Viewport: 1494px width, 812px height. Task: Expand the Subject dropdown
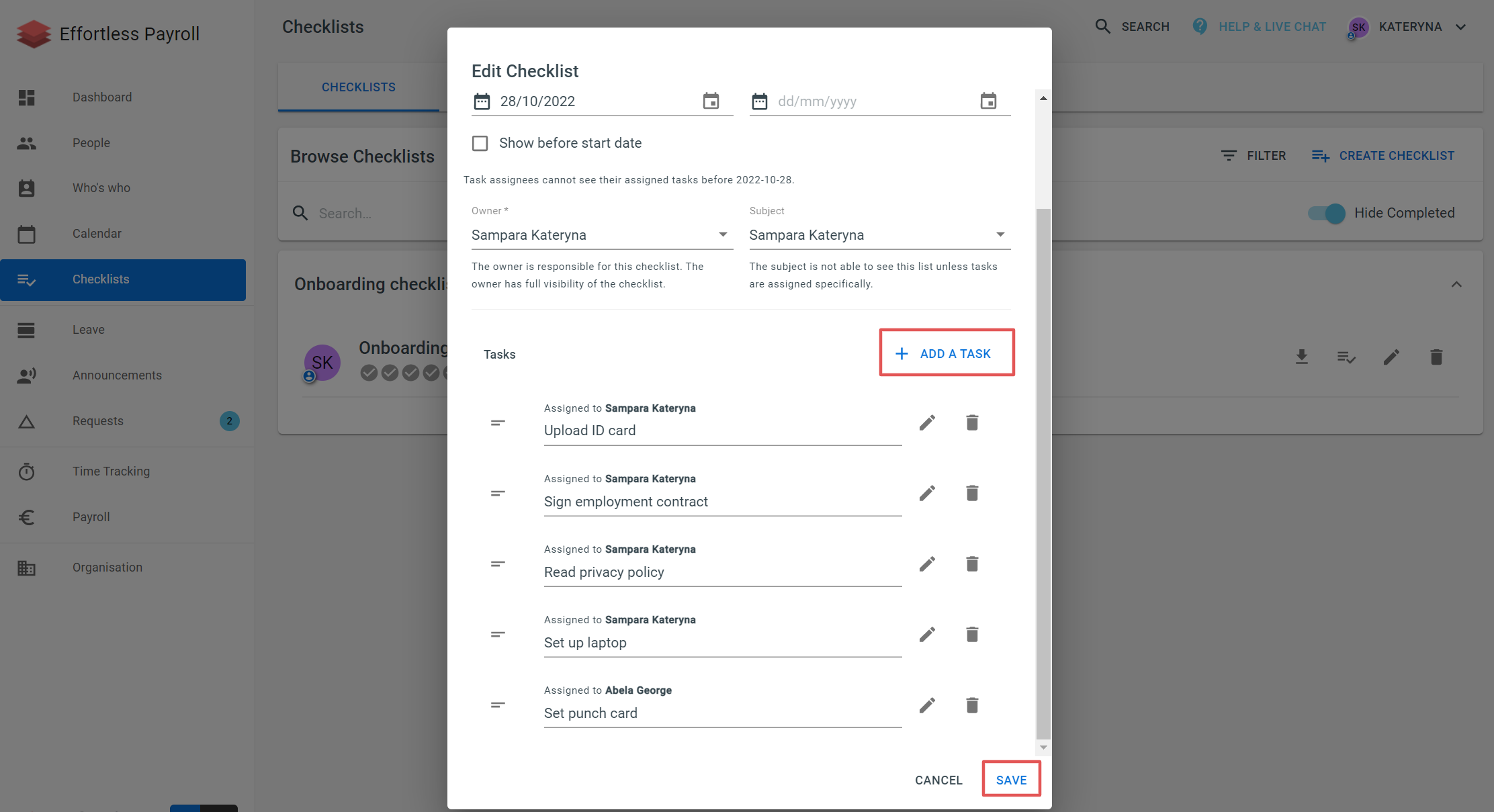[879, 235]
